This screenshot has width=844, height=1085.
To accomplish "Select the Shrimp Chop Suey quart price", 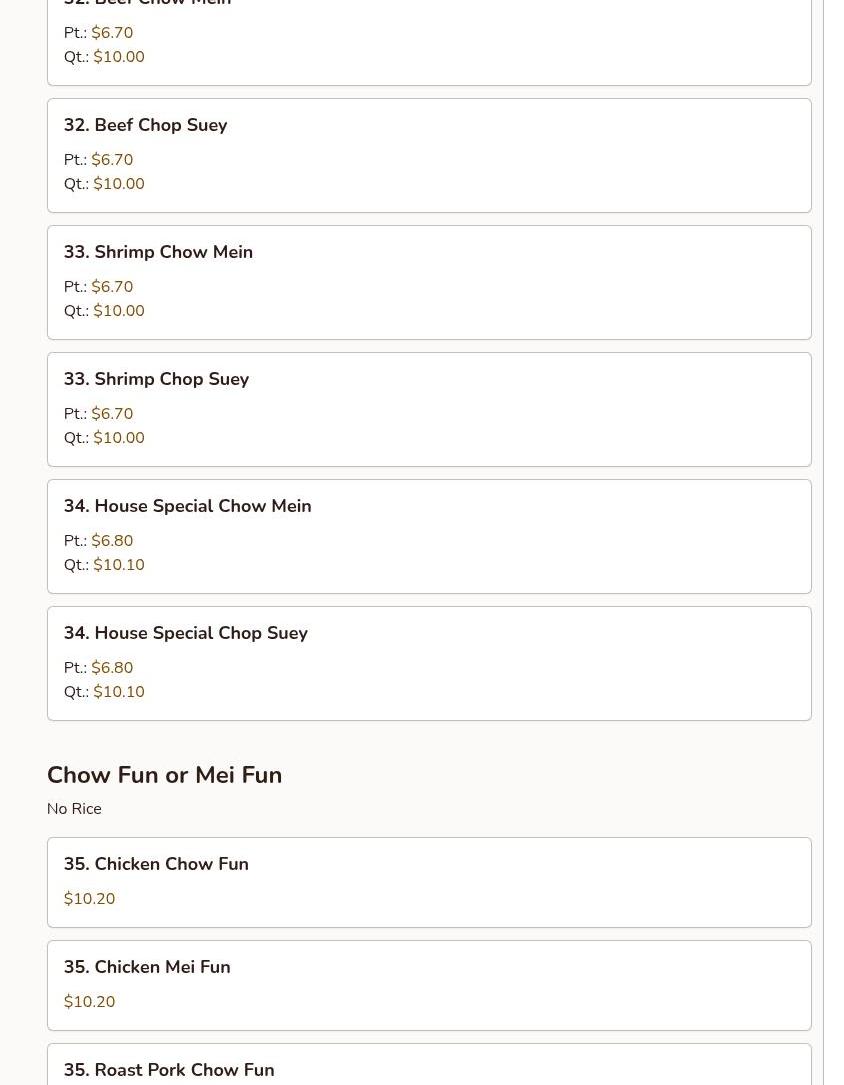I will [118, 438].
